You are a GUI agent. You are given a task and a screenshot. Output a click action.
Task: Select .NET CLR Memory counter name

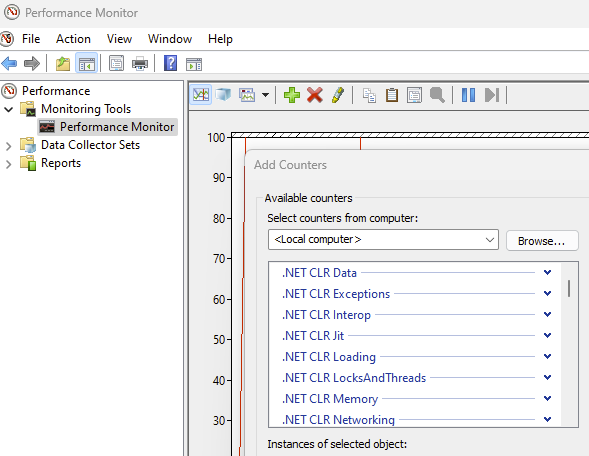[x=330, y=399]
